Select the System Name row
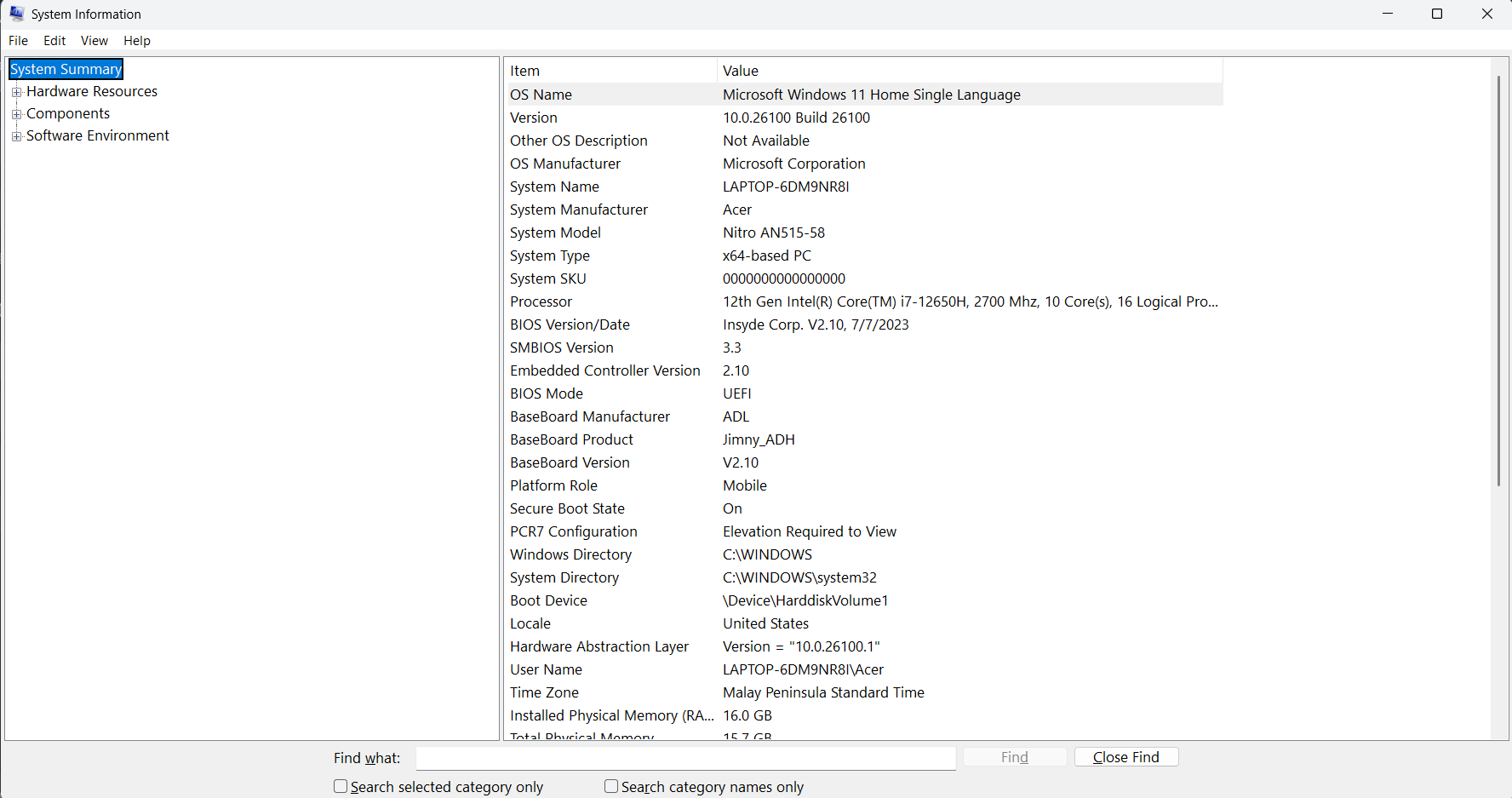This screenshot has height=798, width=1512. coord(864,187)
